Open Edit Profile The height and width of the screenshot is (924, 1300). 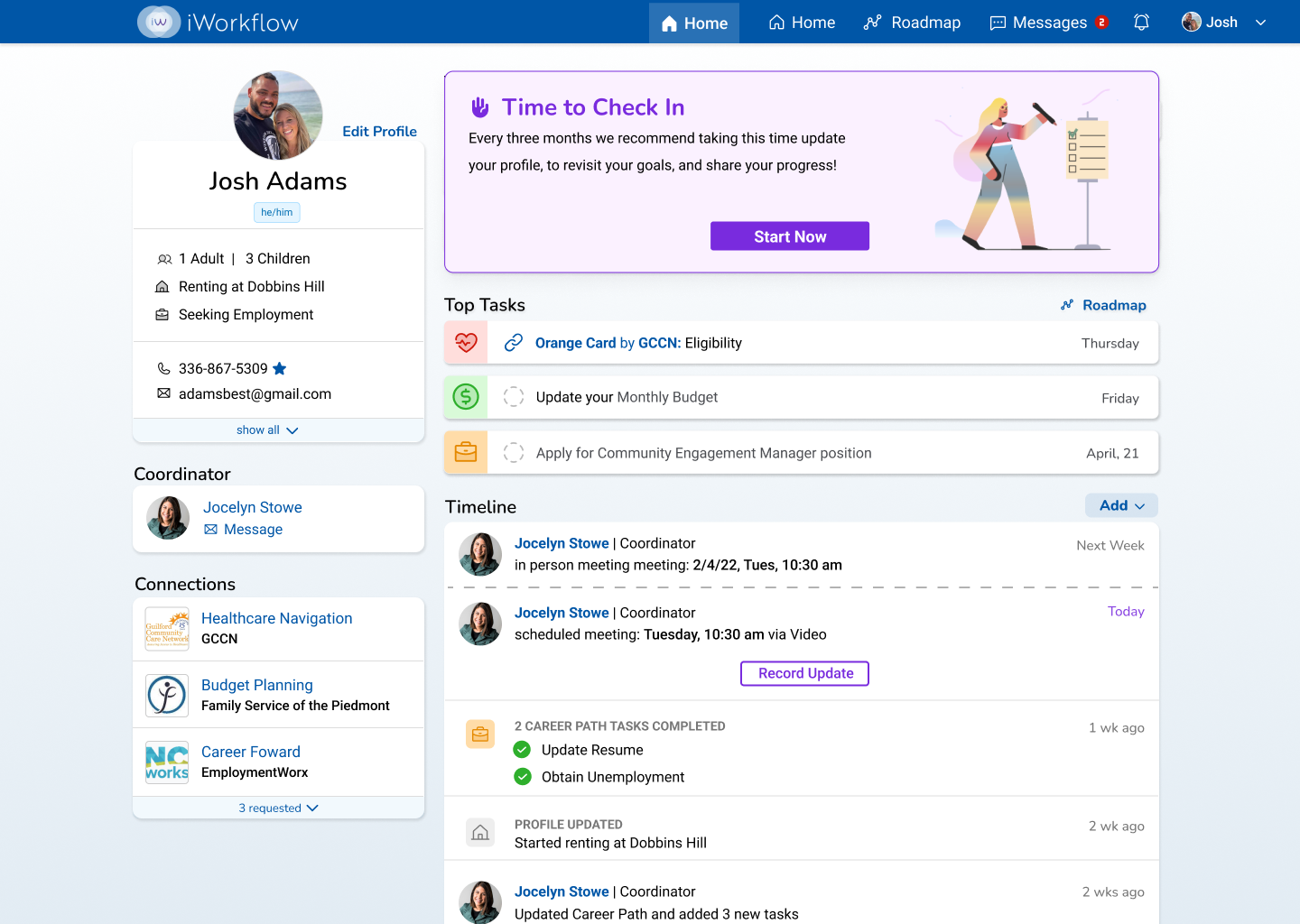379,131
